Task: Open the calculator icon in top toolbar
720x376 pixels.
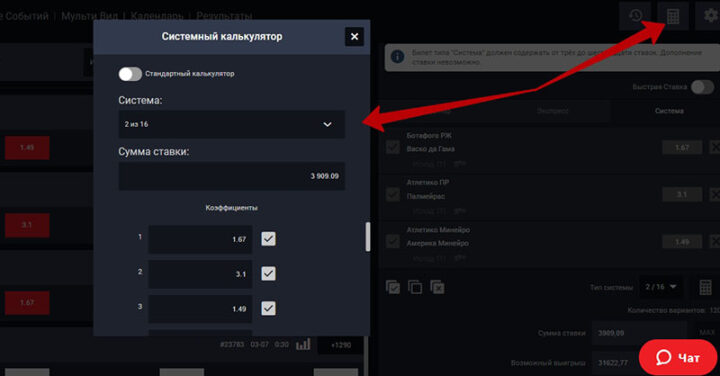Action: [673, 16]
